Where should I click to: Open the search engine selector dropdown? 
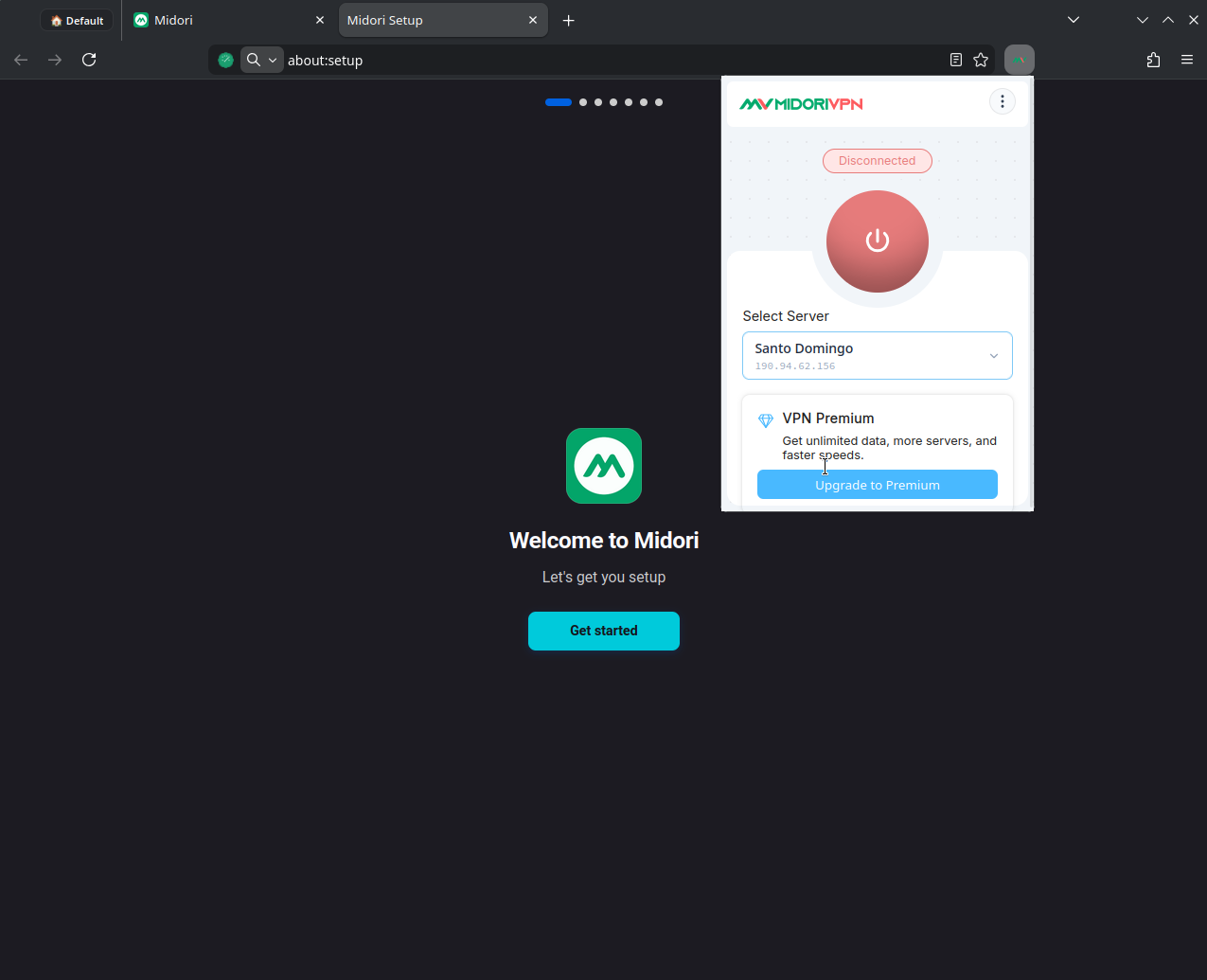[x=262, y=60]
